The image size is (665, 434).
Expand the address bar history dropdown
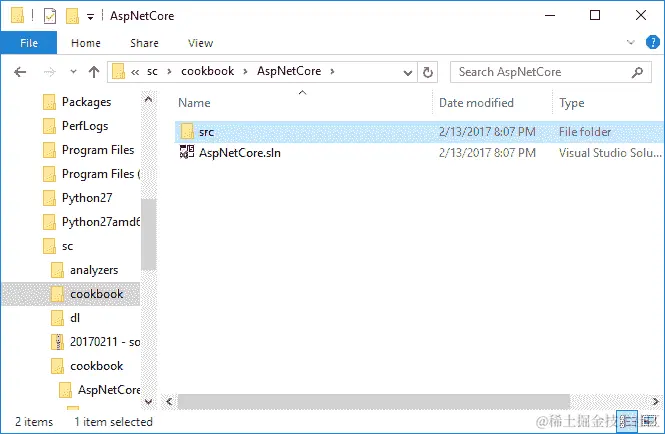tap(408, 72)
